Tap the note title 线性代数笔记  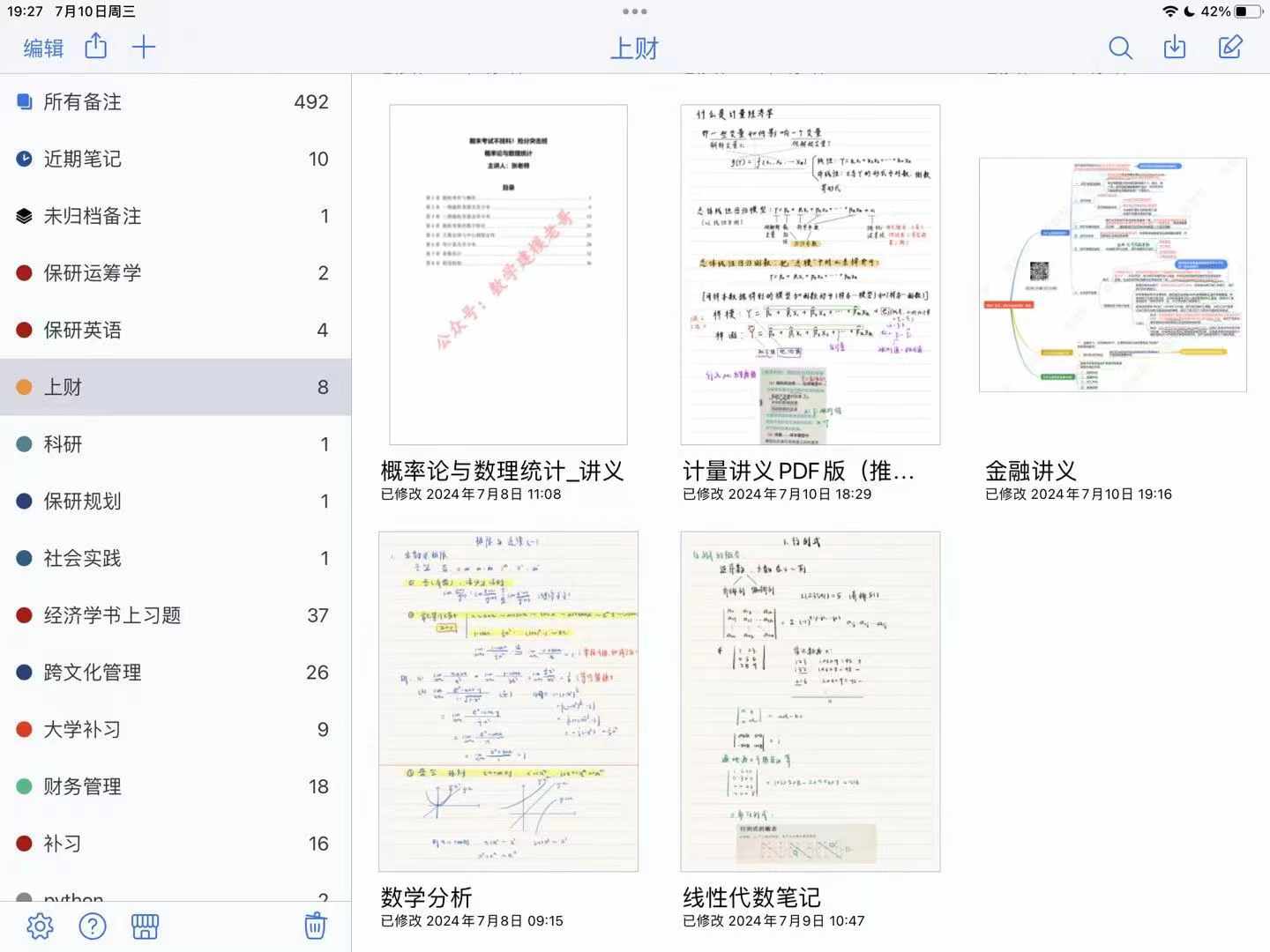751,897
